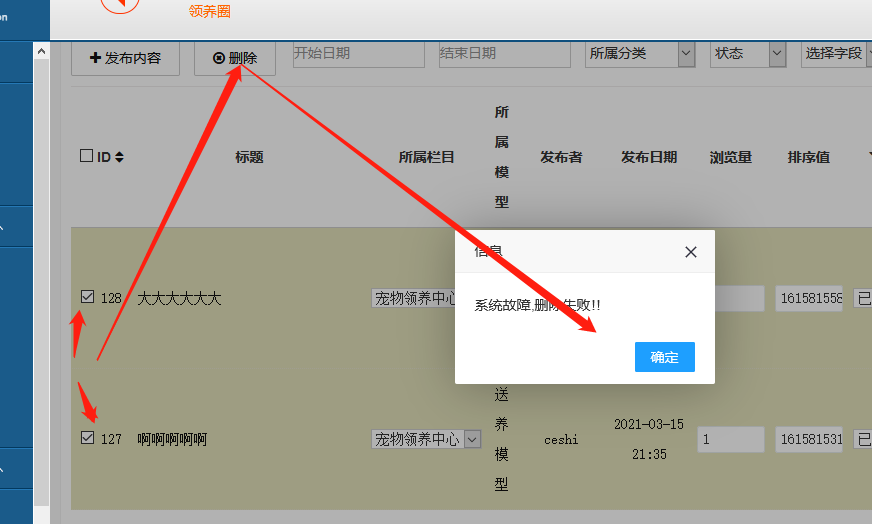
Task: Click the 开始日期 start date field
Action: coord(358,54)
